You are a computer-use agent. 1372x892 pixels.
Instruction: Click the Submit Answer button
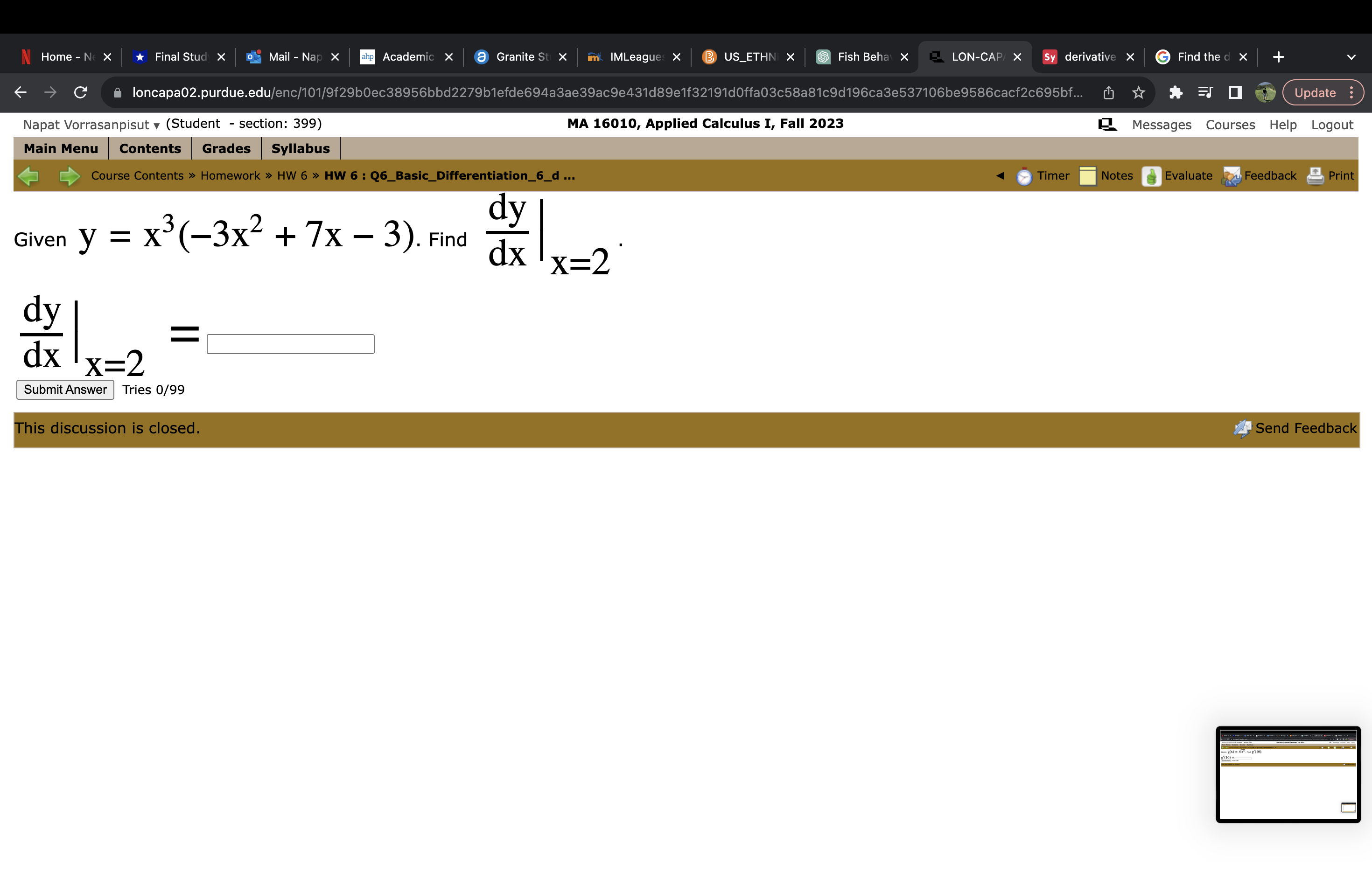tap(64, 390)
